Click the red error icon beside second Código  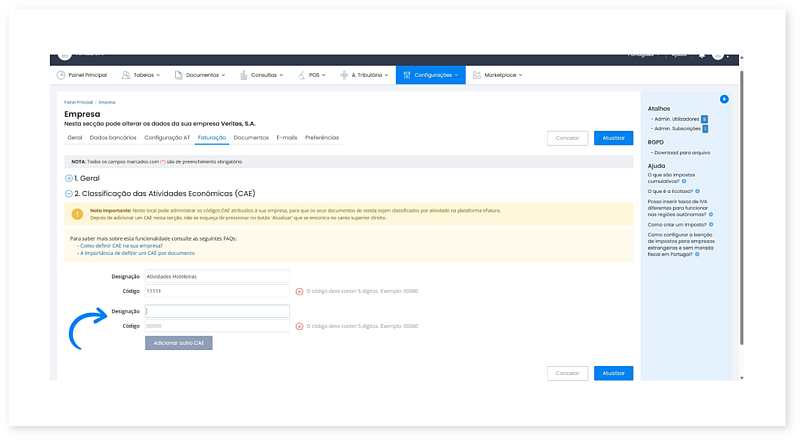[299, 326]
